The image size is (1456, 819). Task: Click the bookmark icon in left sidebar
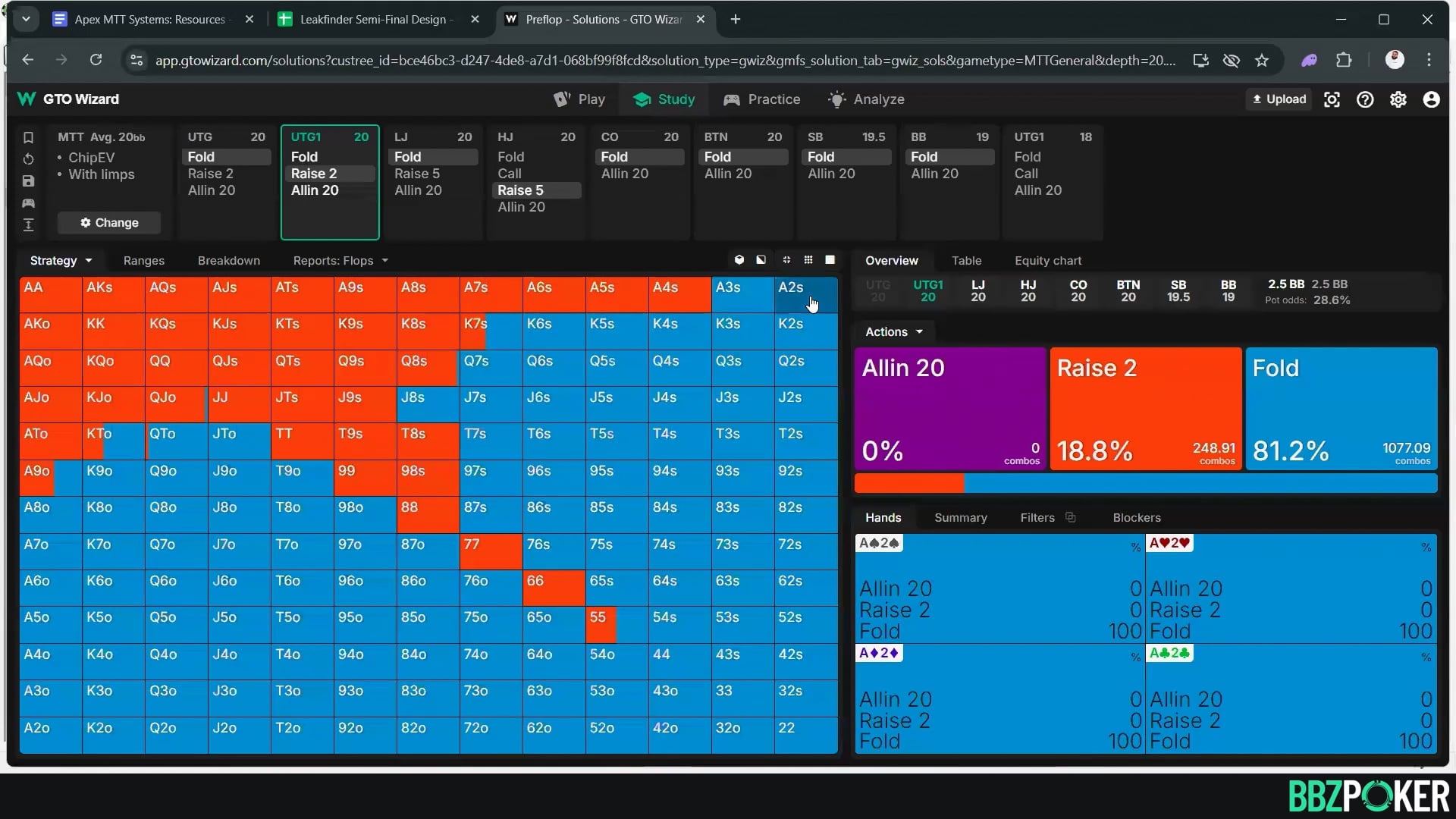(28, 137)
